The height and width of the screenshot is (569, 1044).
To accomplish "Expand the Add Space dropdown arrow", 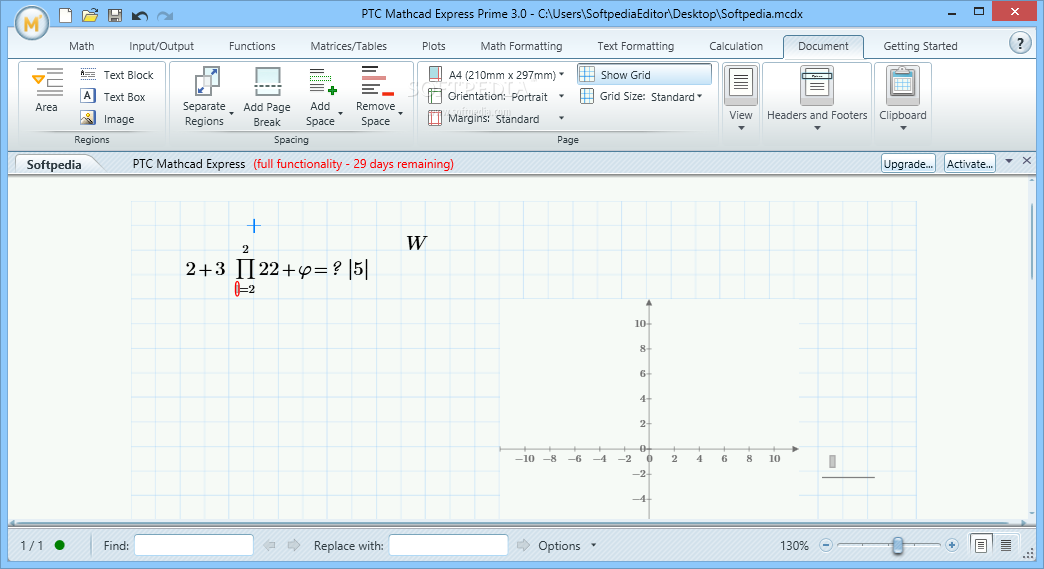I will [x=340, y=114].
